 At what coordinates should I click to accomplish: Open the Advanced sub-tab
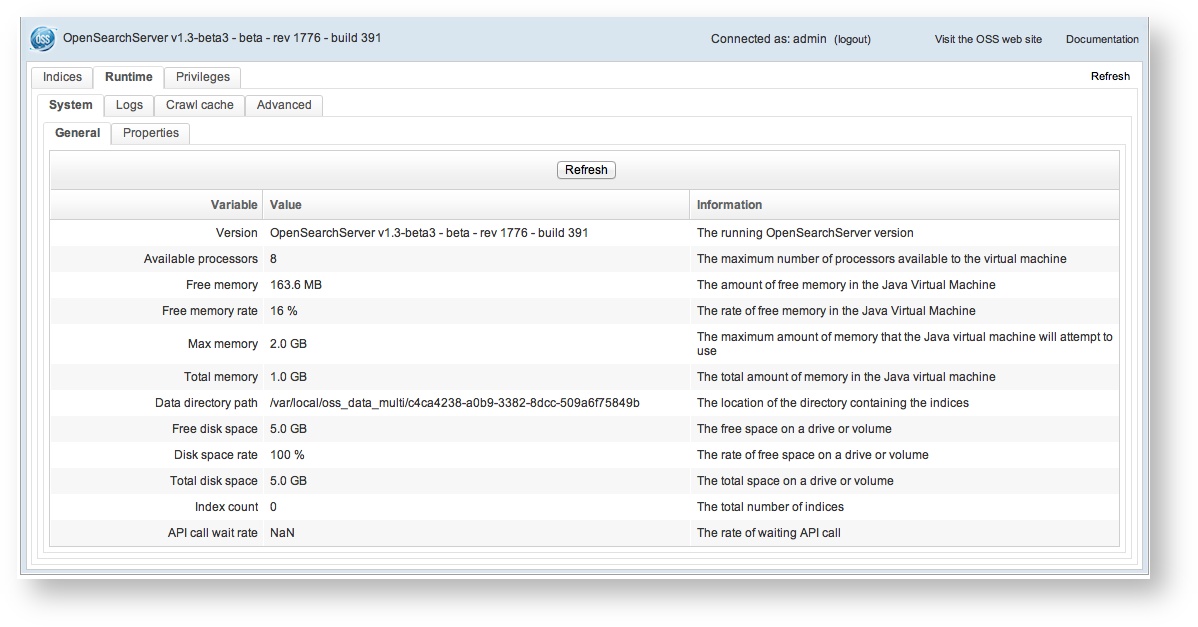[x=284, y=105]
